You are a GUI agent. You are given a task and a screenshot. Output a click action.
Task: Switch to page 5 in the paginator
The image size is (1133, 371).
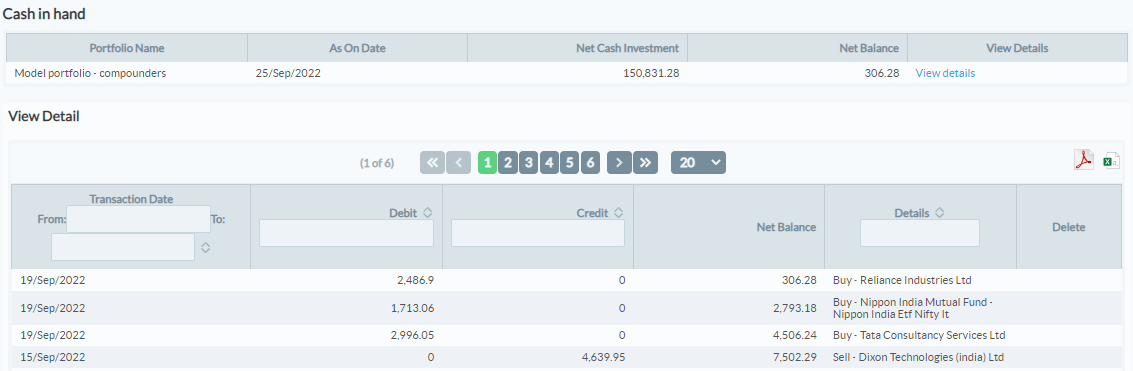point(569,163)
